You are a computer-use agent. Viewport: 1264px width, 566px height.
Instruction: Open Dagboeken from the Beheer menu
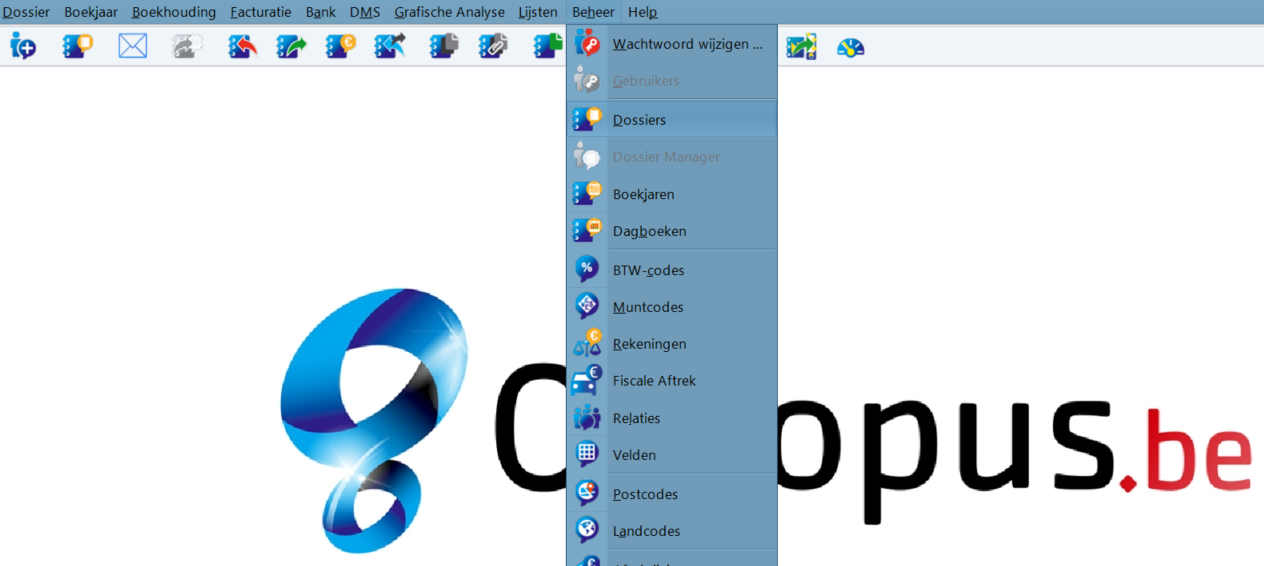coord(671,231)
